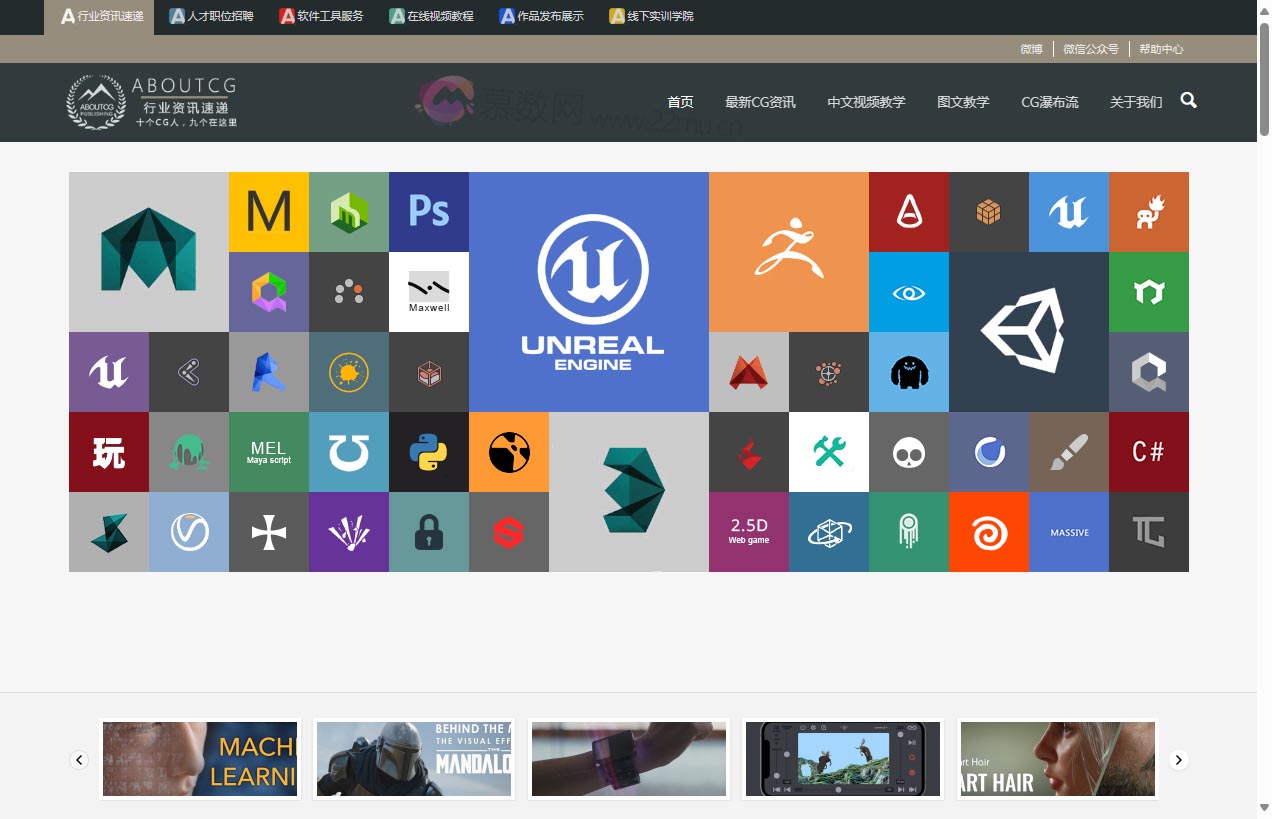Screen dimensions: 1272x819
Task: Open the Photoshop Ps tile
Action: click(x=429, y=211)
